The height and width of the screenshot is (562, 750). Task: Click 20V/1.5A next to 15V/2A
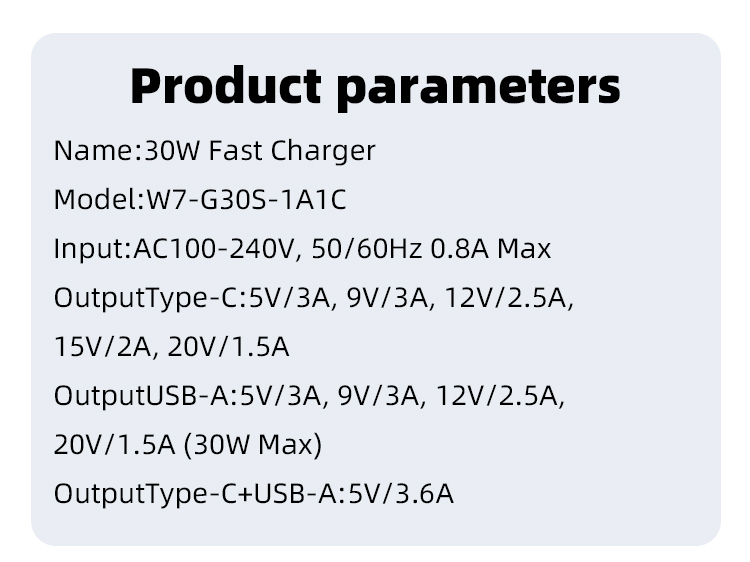[x=228, y=347]
